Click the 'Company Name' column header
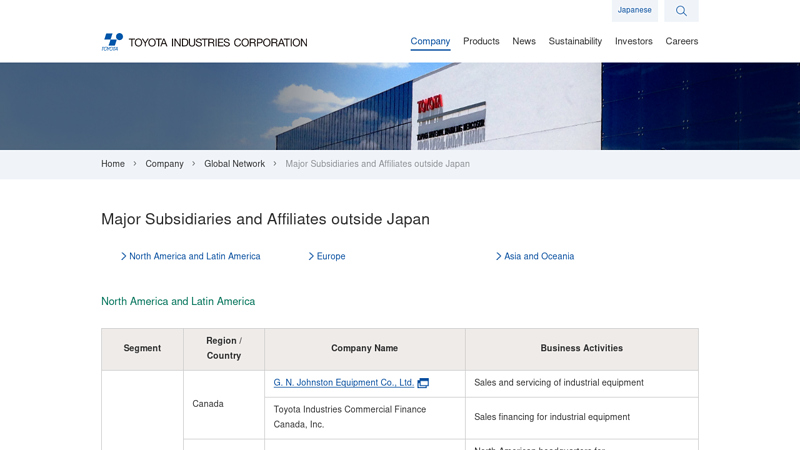Screen dimensions: 800x450 pos(364,349)
